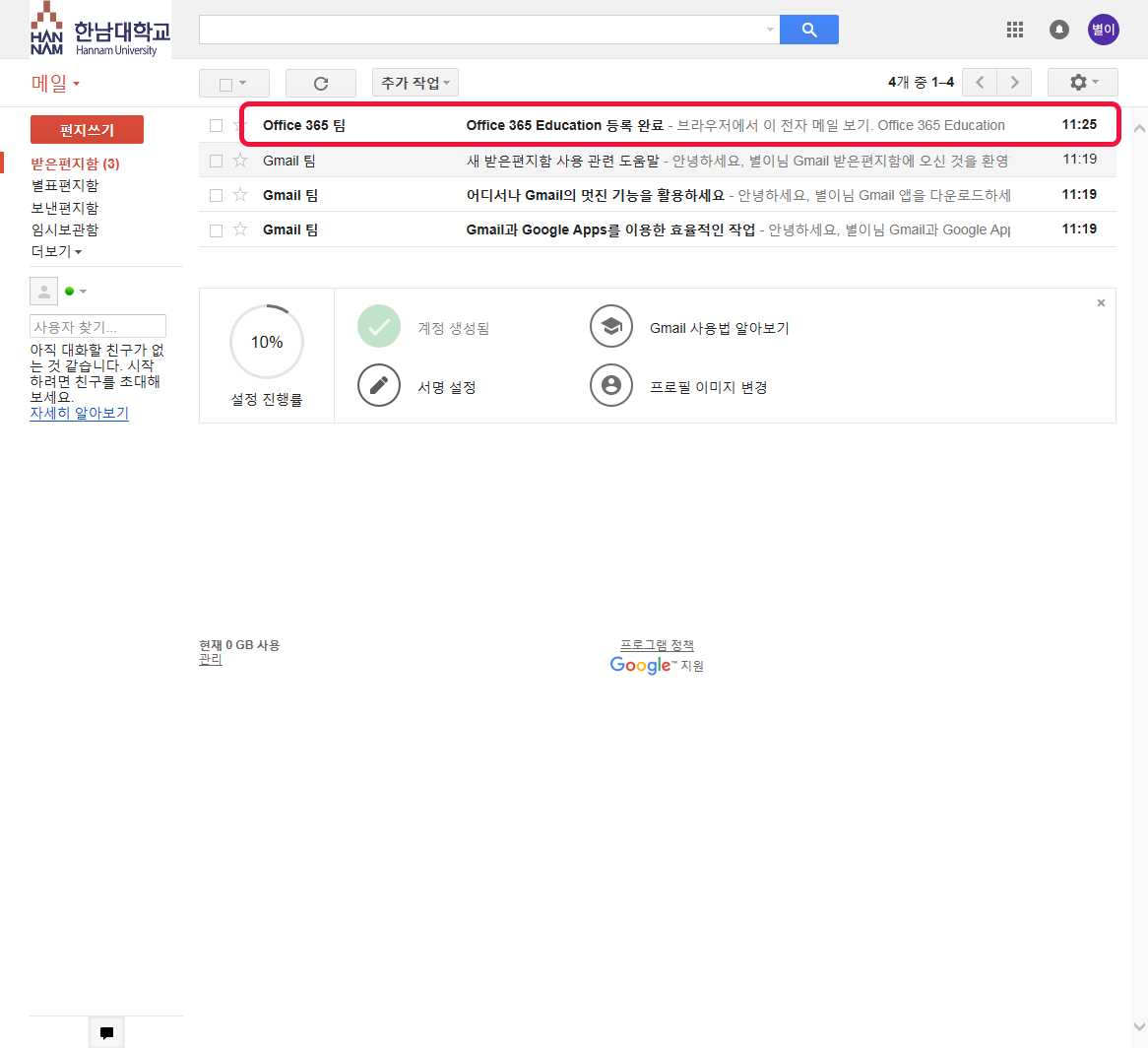Open the 추가 작업 dropdown

coord(415,83)
